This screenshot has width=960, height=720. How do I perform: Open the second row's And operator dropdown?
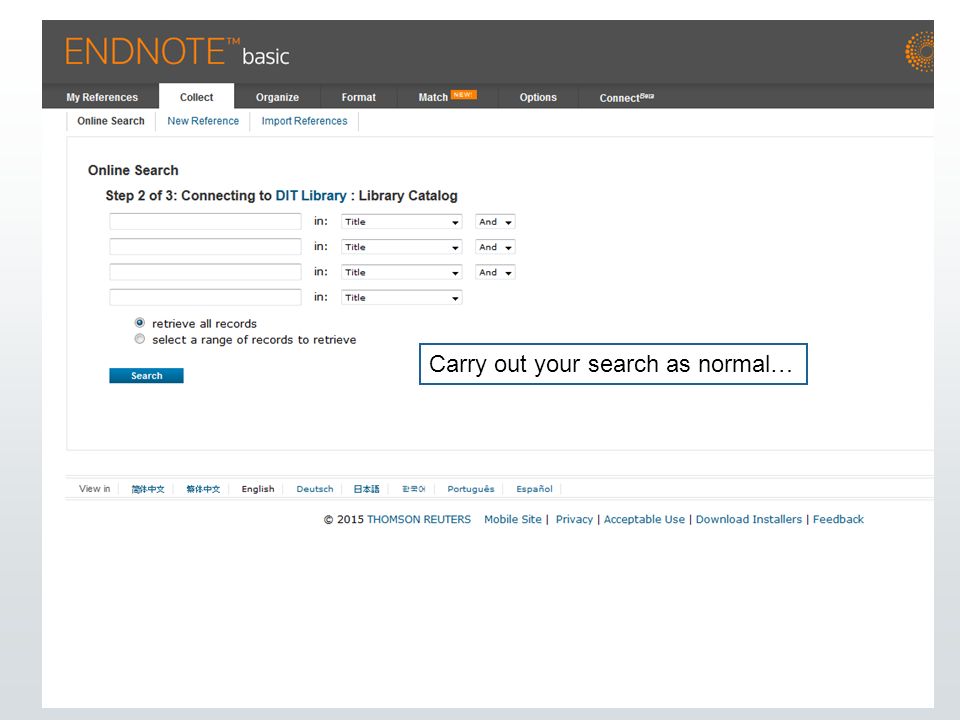click(495, 247)
